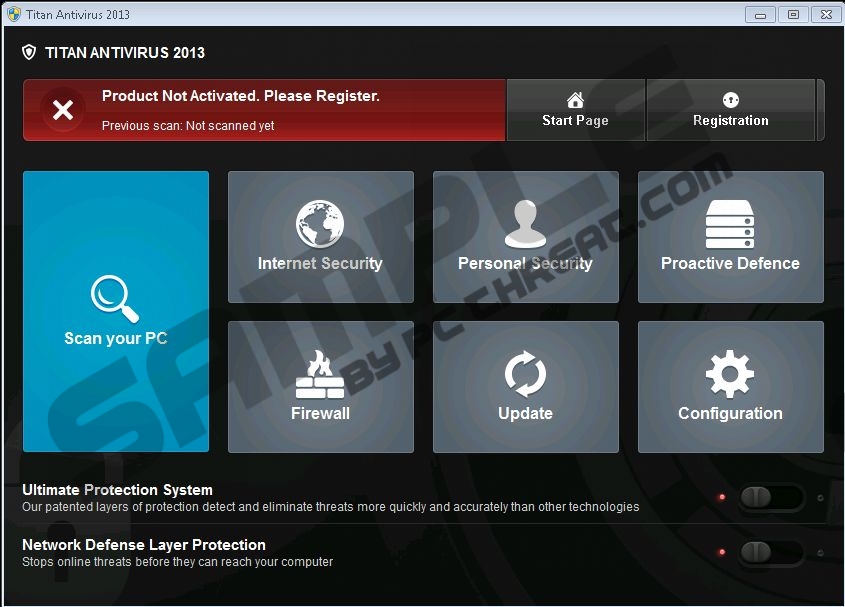
Task: Open the Firewall flame-wall tile
Action: pyautogui.click(x=321, y=387)
